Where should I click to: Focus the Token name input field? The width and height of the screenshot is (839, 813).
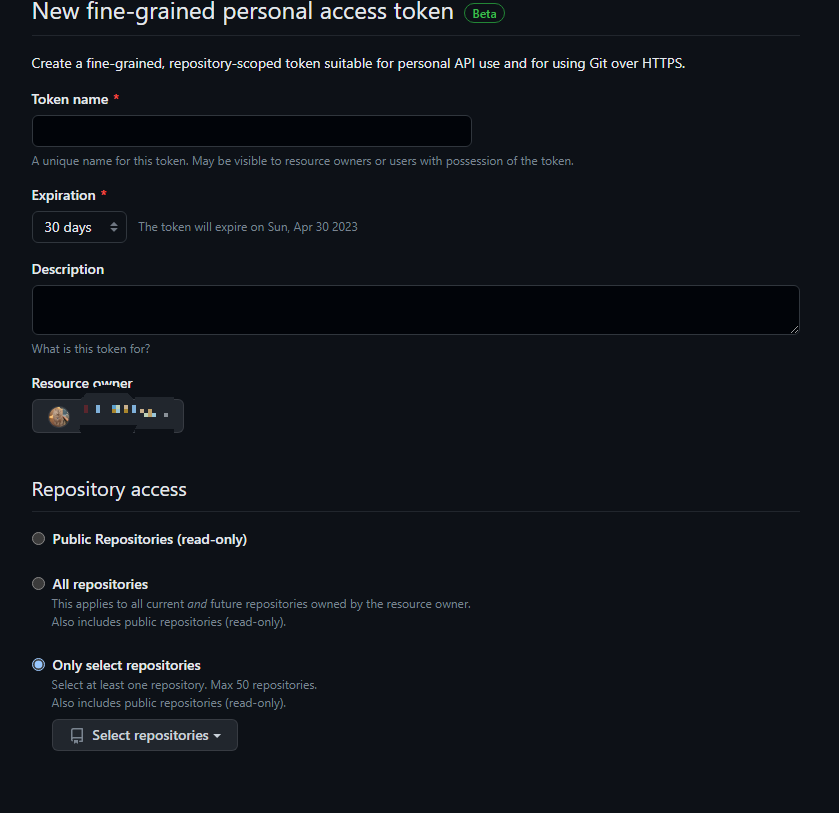[251, 131]
